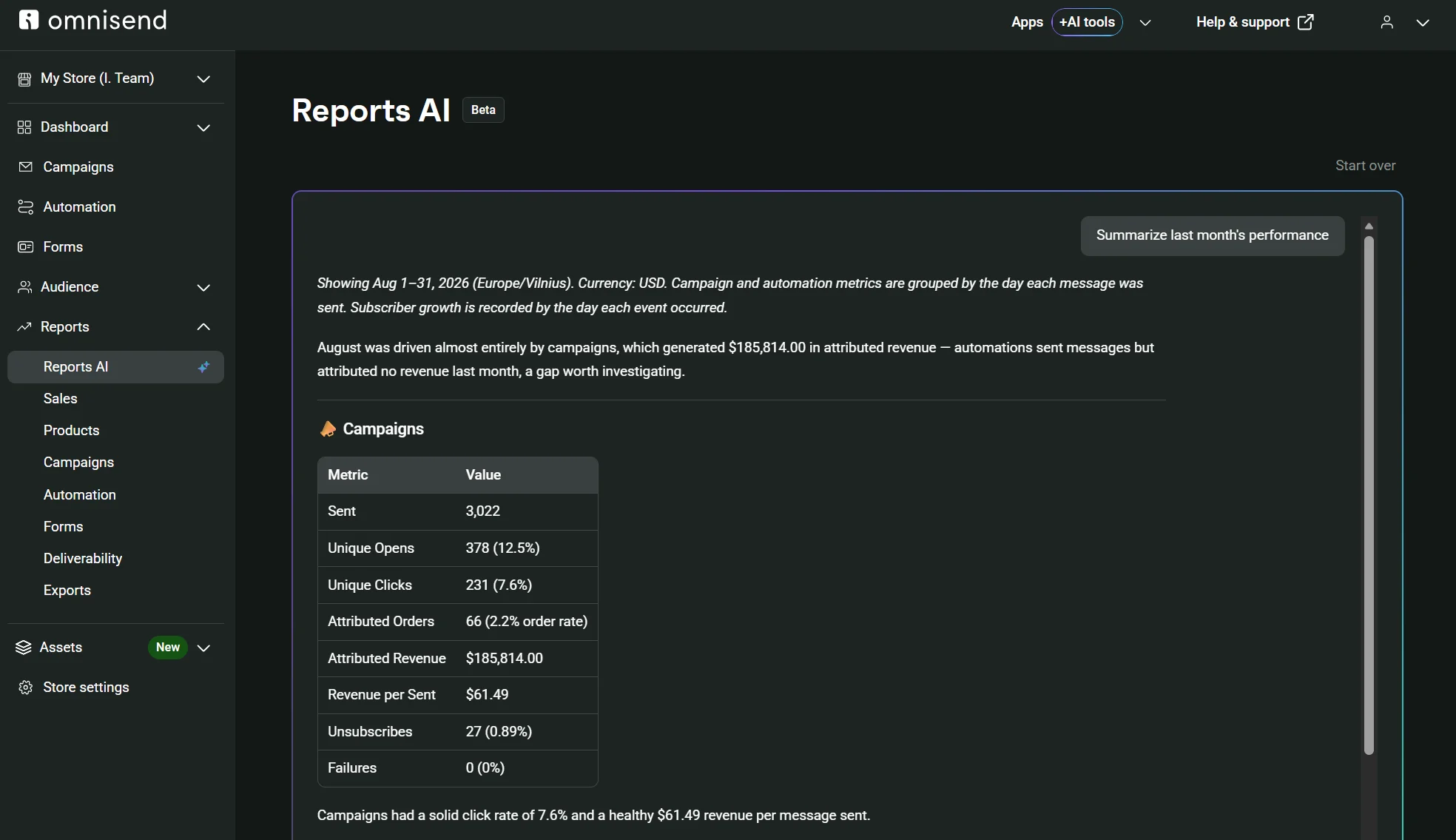The height and width of the screenshot is (840, 1456).
Task: Open the Forms report under Reports
Action: pos(63,527)
